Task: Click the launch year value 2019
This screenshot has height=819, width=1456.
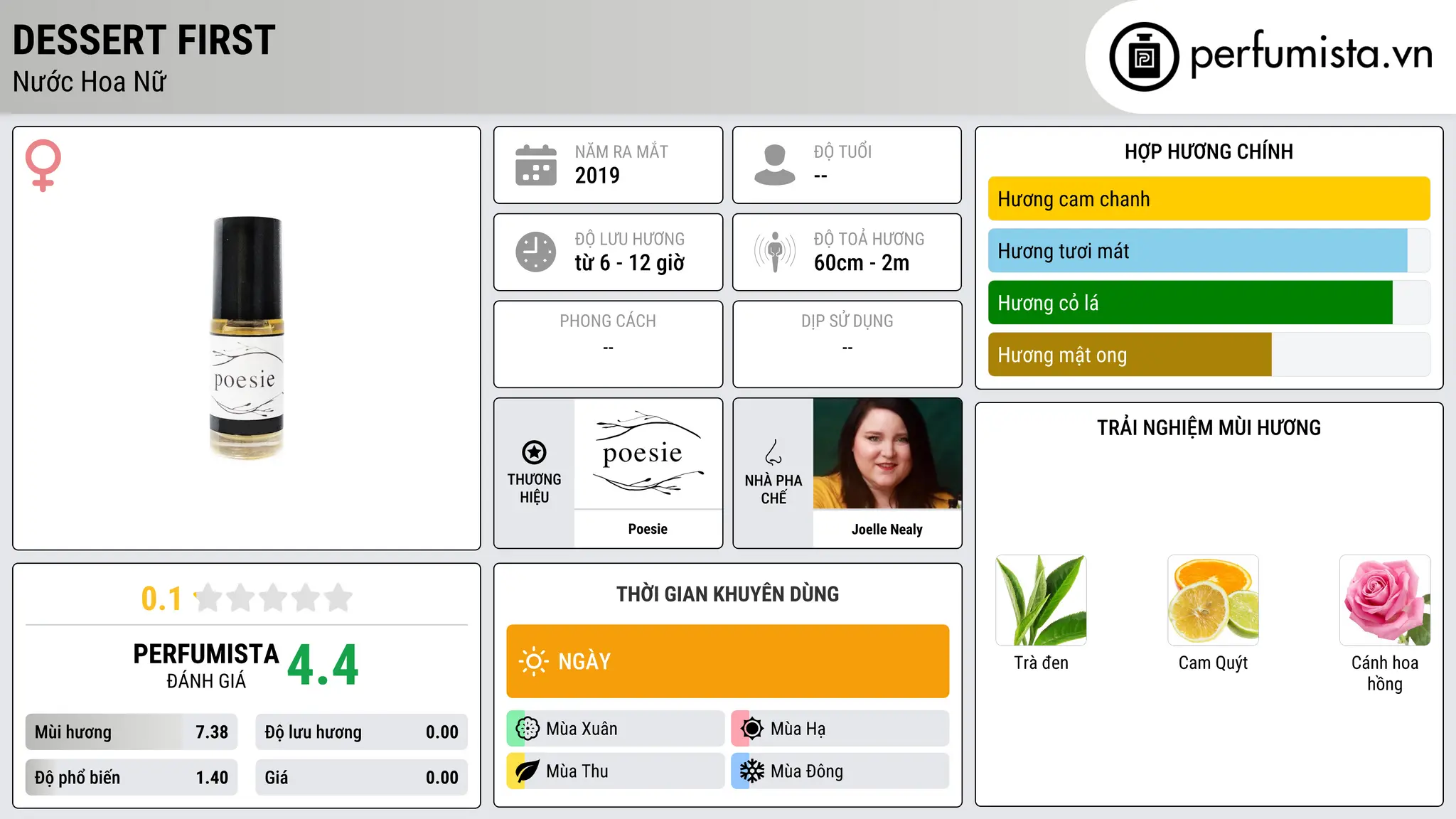Action: (597, 176)
